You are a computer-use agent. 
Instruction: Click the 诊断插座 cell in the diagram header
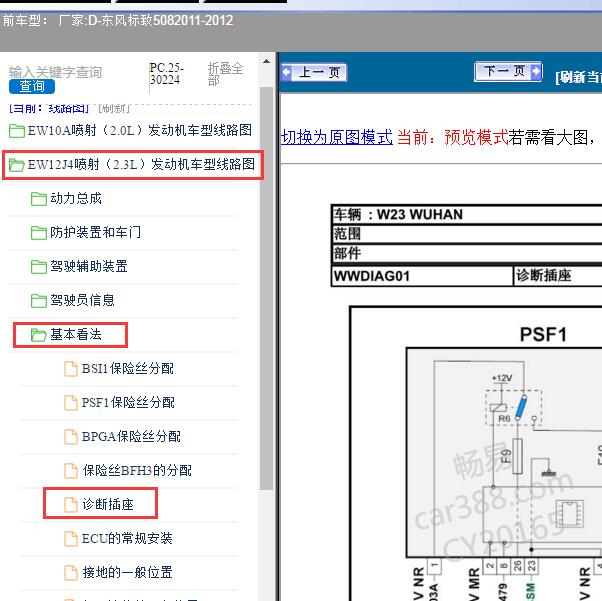tap(558, 275)
